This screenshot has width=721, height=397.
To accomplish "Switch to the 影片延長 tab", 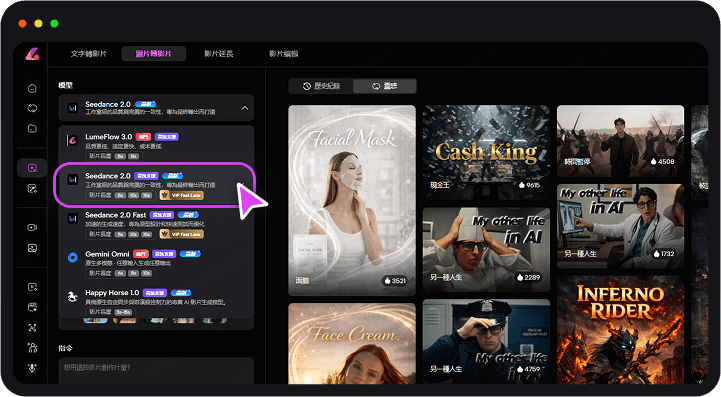I will point(219,54).
